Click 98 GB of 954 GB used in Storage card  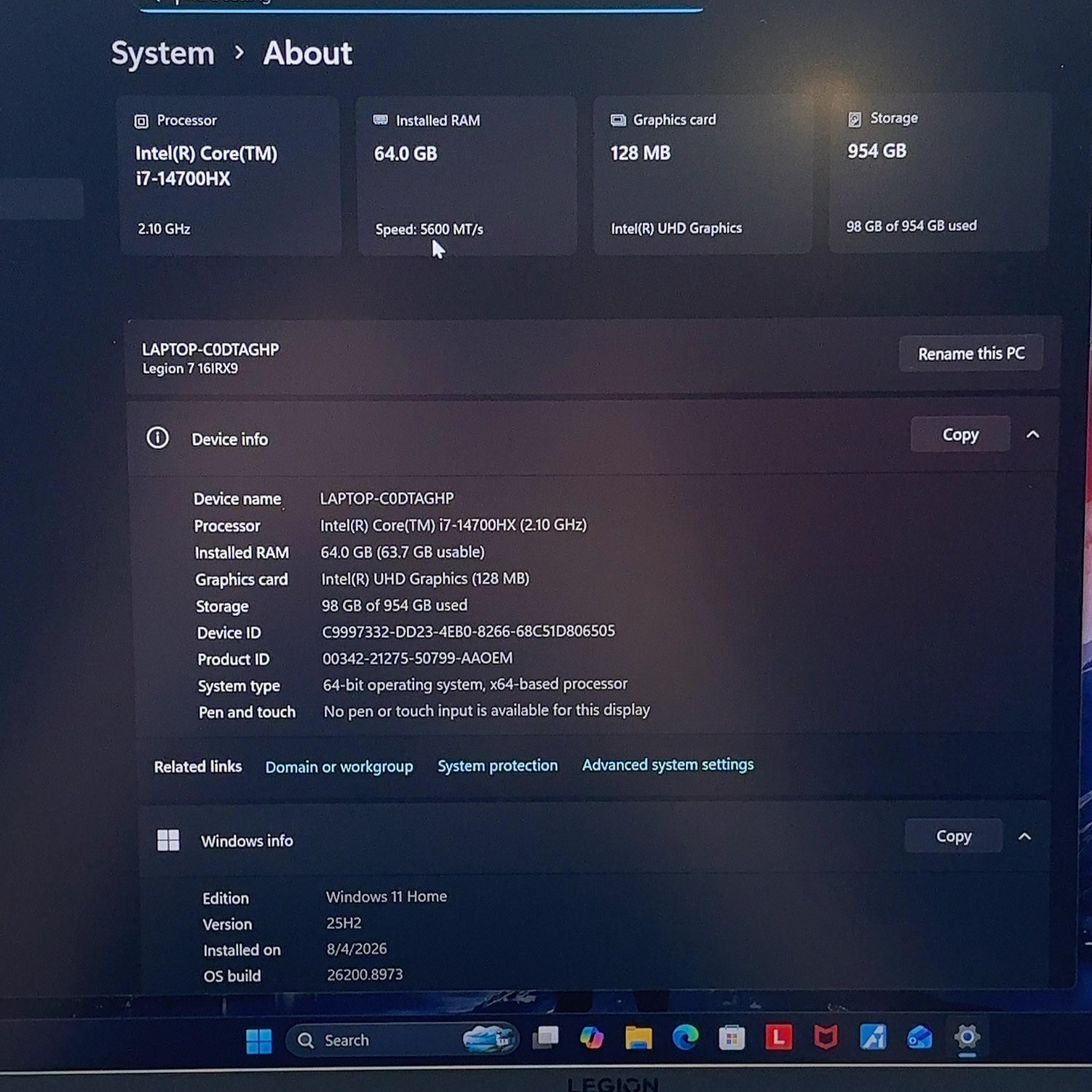tap(911, 226)
